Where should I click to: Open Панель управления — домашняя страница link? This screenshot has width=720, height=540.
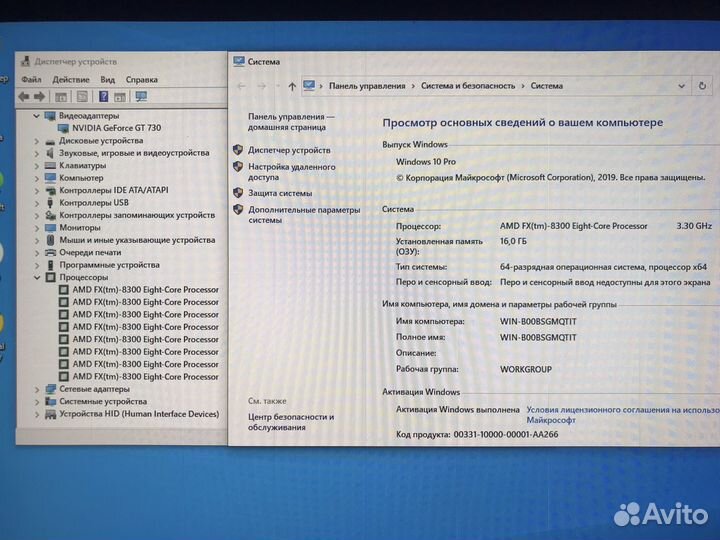[291, 122]
